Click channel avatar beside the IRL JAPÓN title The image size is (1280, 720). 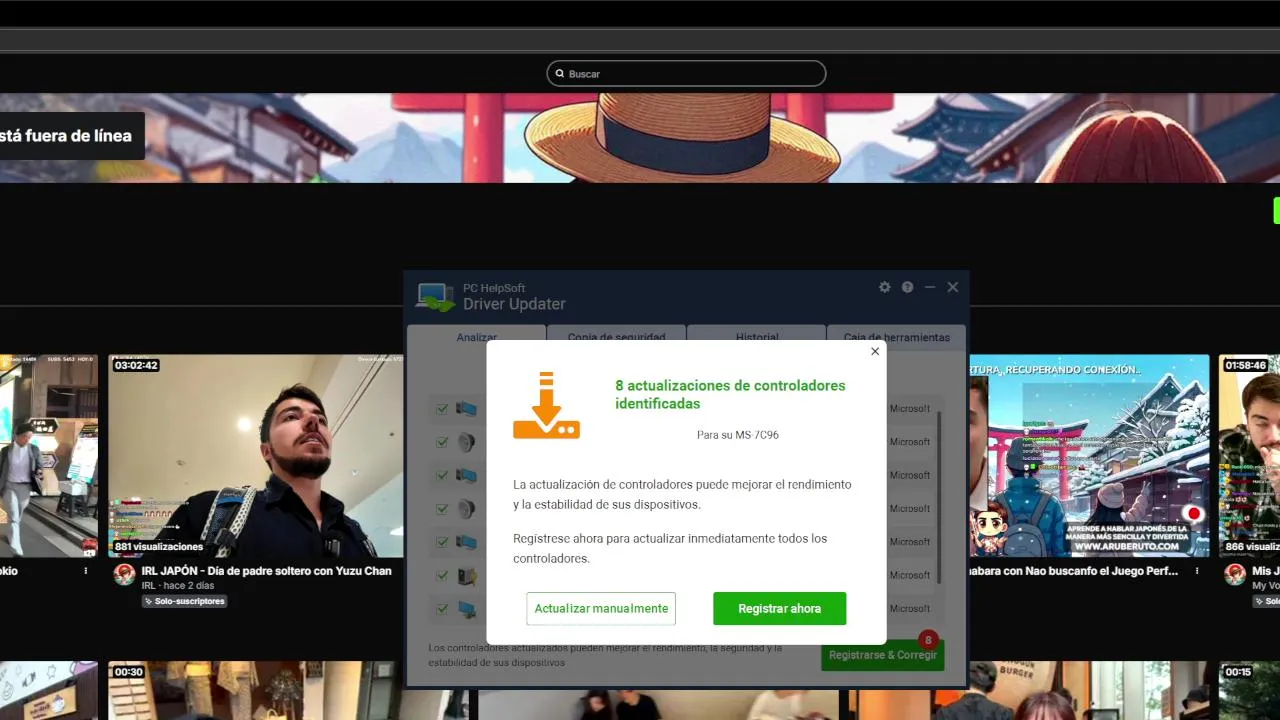[124, 574]
